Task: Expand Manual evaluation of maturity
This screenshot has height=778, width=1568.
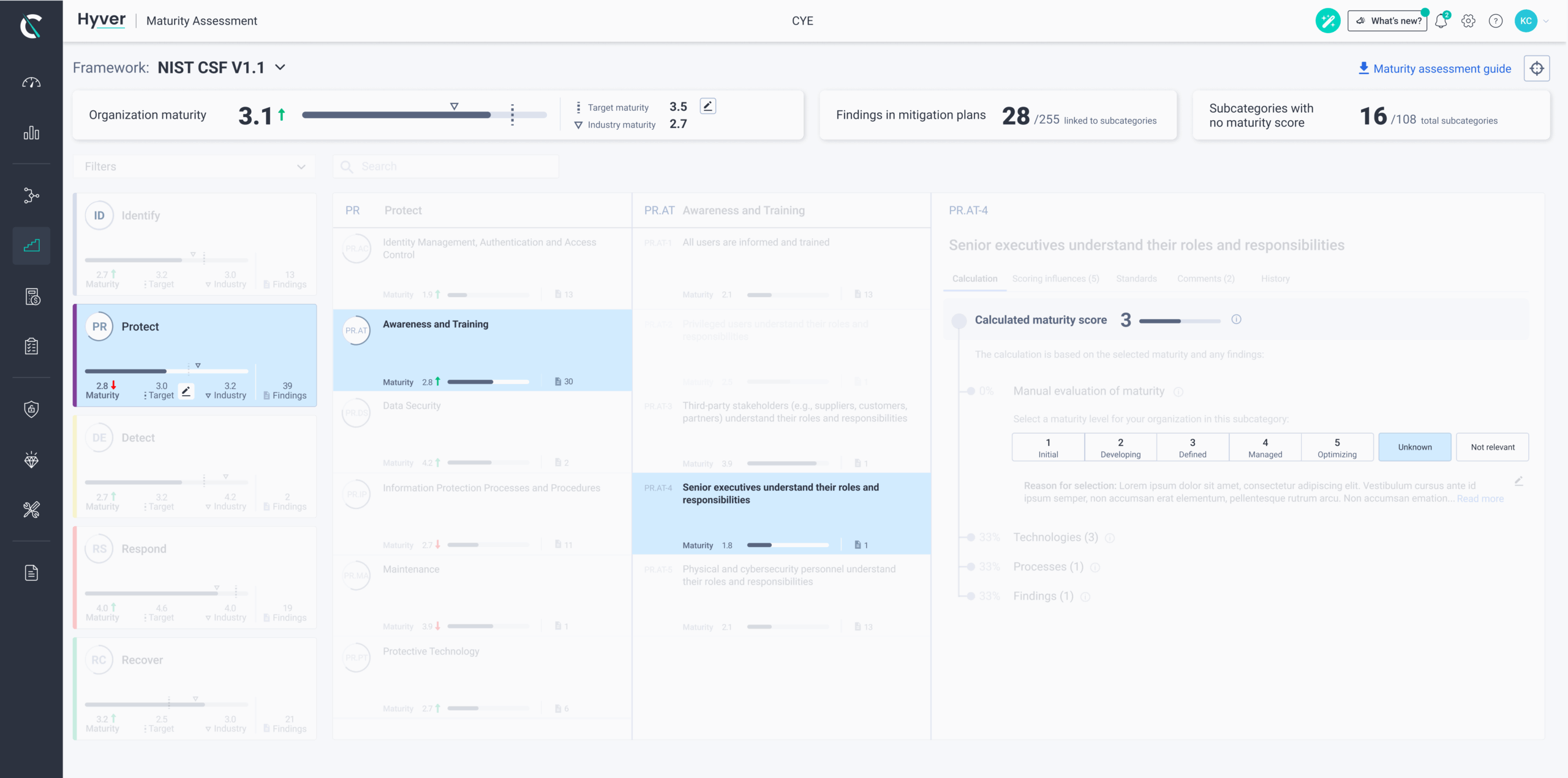Action: coord(1088,391)
